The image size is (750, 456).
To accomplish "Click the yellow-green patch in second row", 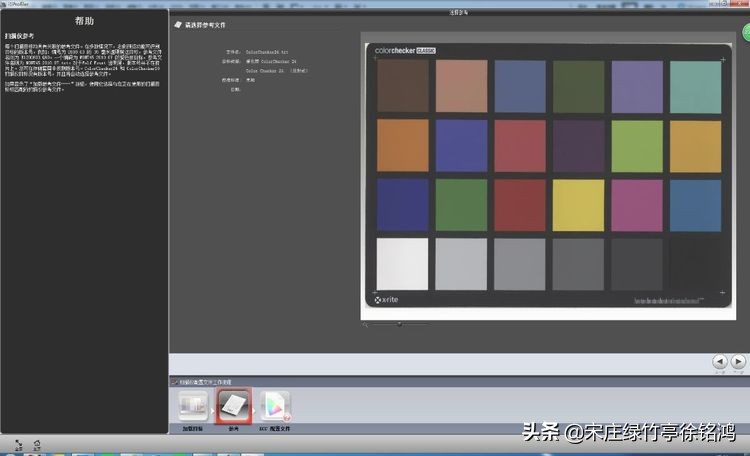I will [637, 146].
